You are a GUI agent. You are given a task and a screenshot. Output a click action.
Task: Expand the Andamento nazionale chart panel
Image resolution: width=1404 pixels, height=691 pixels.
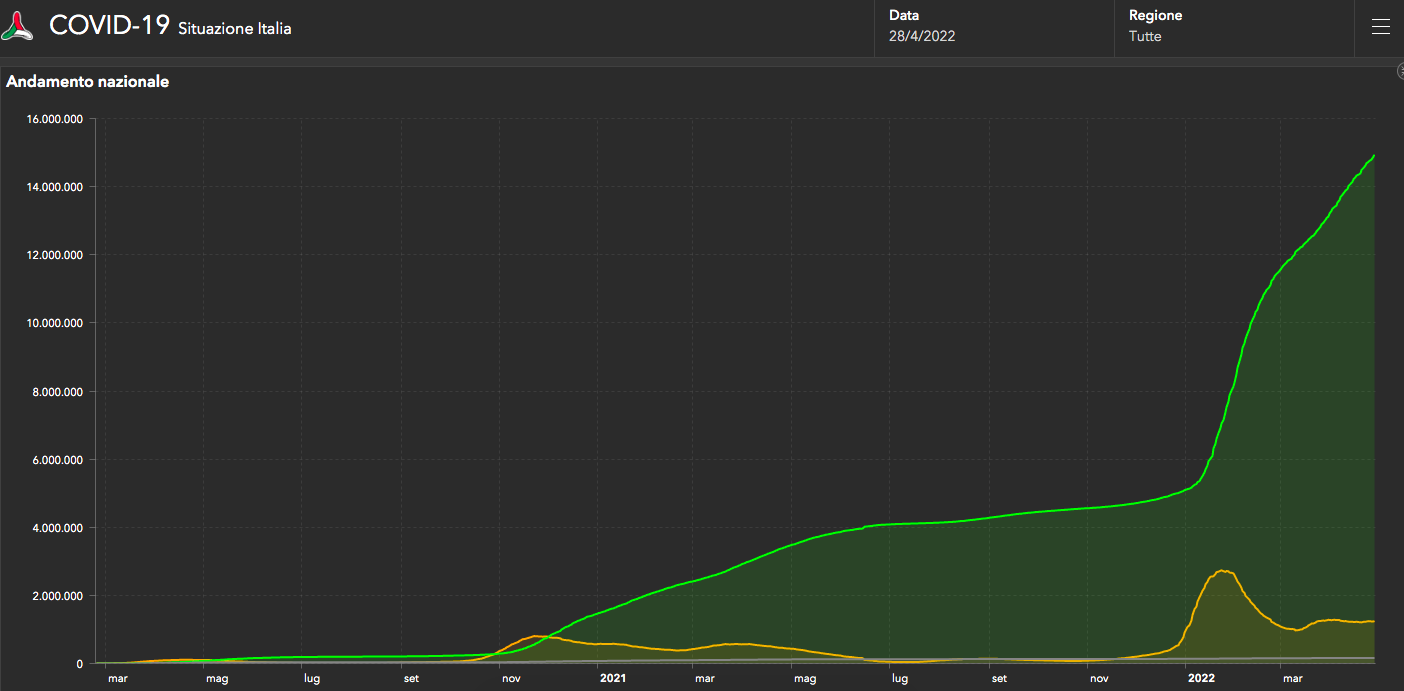coord(1399,71)
